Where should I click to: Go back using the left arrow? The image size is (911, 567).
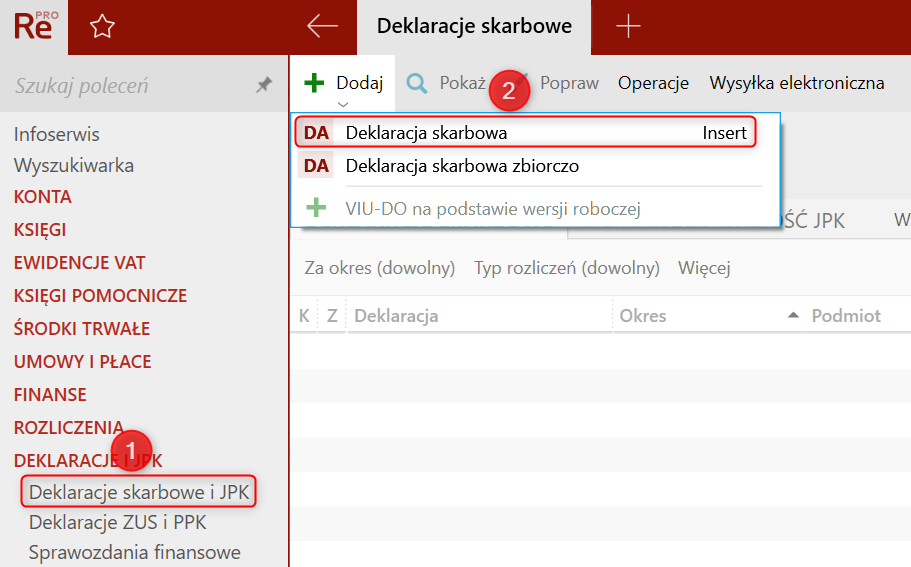tap(322, 26)
